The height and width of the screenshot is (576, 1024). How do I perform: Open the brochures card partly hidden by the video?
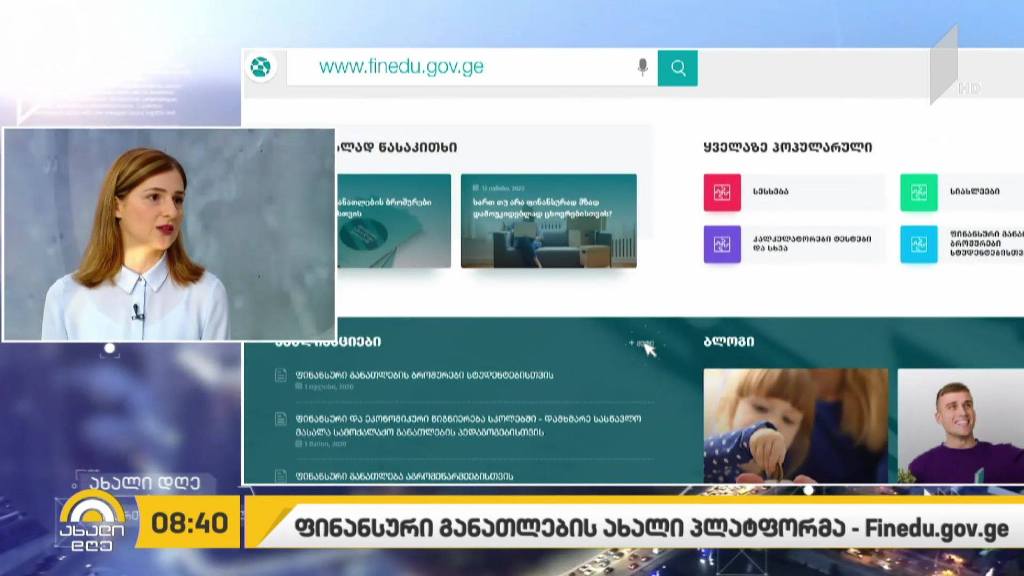(394, 221)
